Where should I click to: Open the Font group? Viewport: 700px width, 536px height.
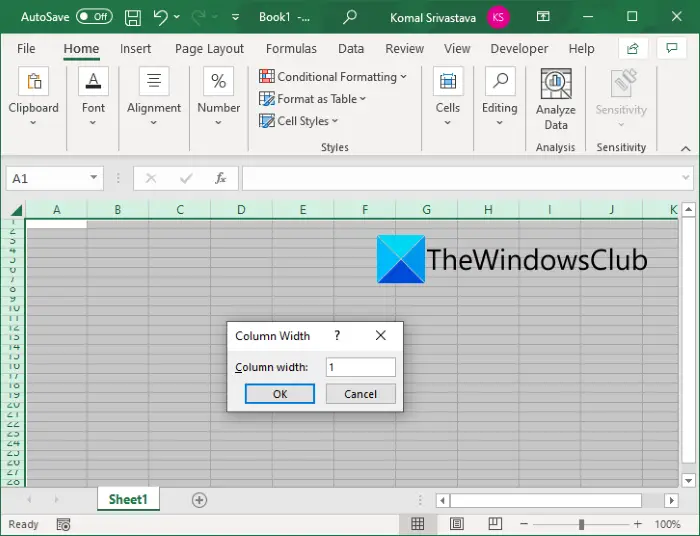pos(93,96)
